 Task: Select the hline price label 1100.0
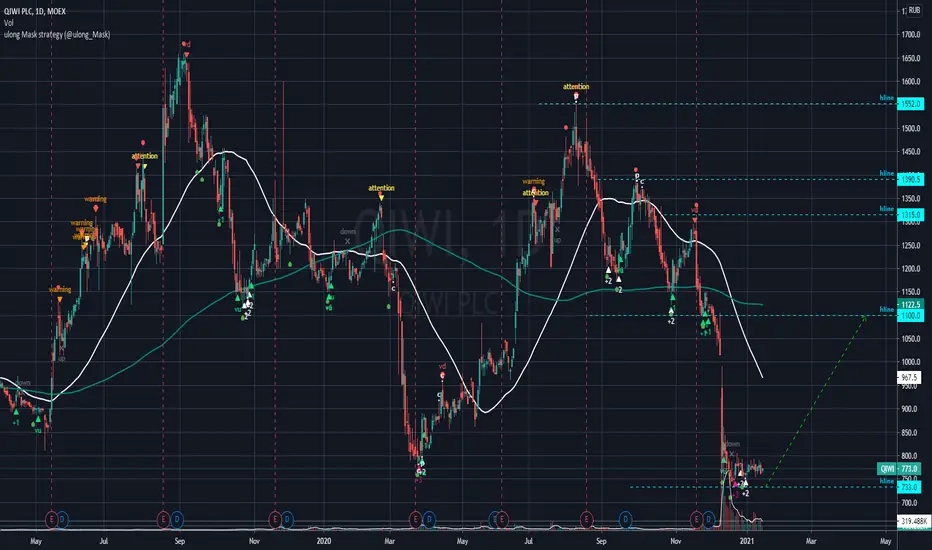point(911,316)
